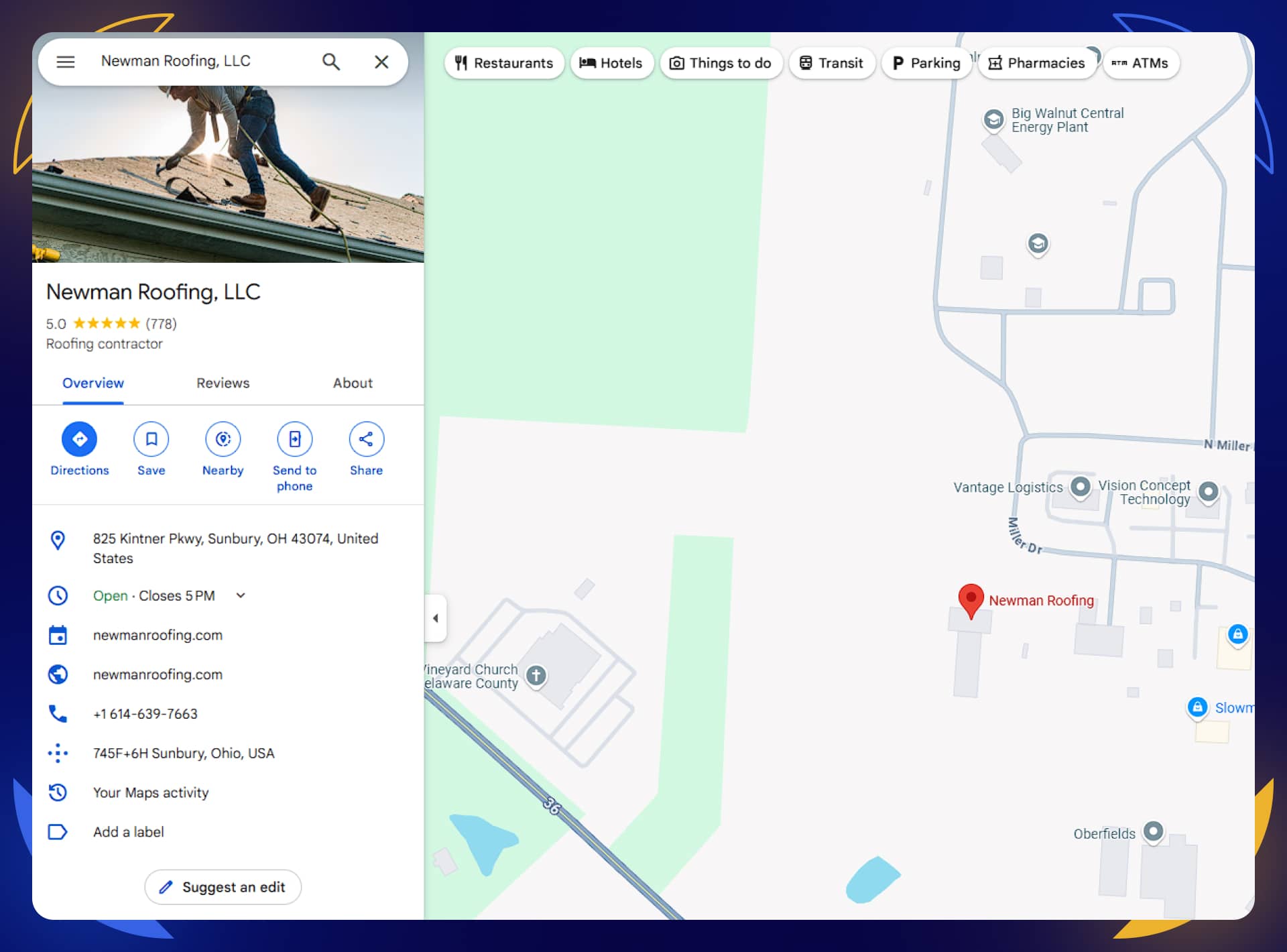Click the Share icon

pyautogui.click(x=366, y=439)
